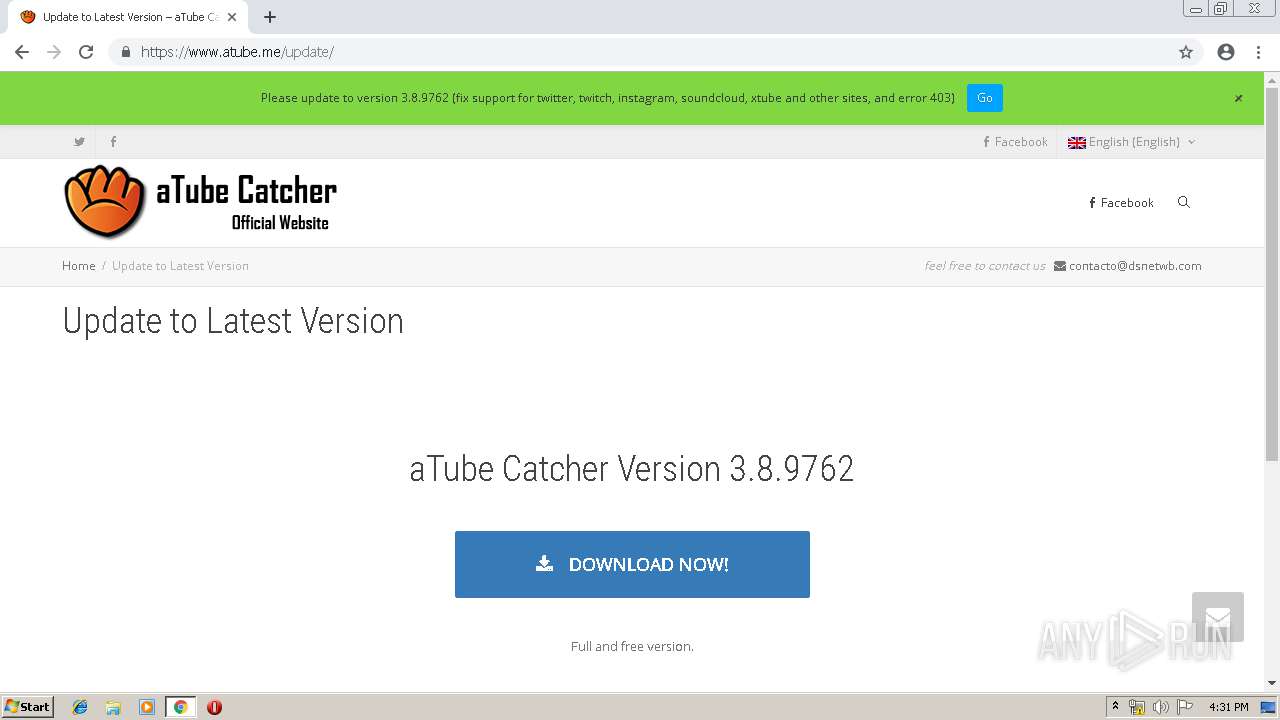The width and height of the screenshot is (1280, 720).
Task: Open the Chrome three-dot menu
Action: point(1258,52)
